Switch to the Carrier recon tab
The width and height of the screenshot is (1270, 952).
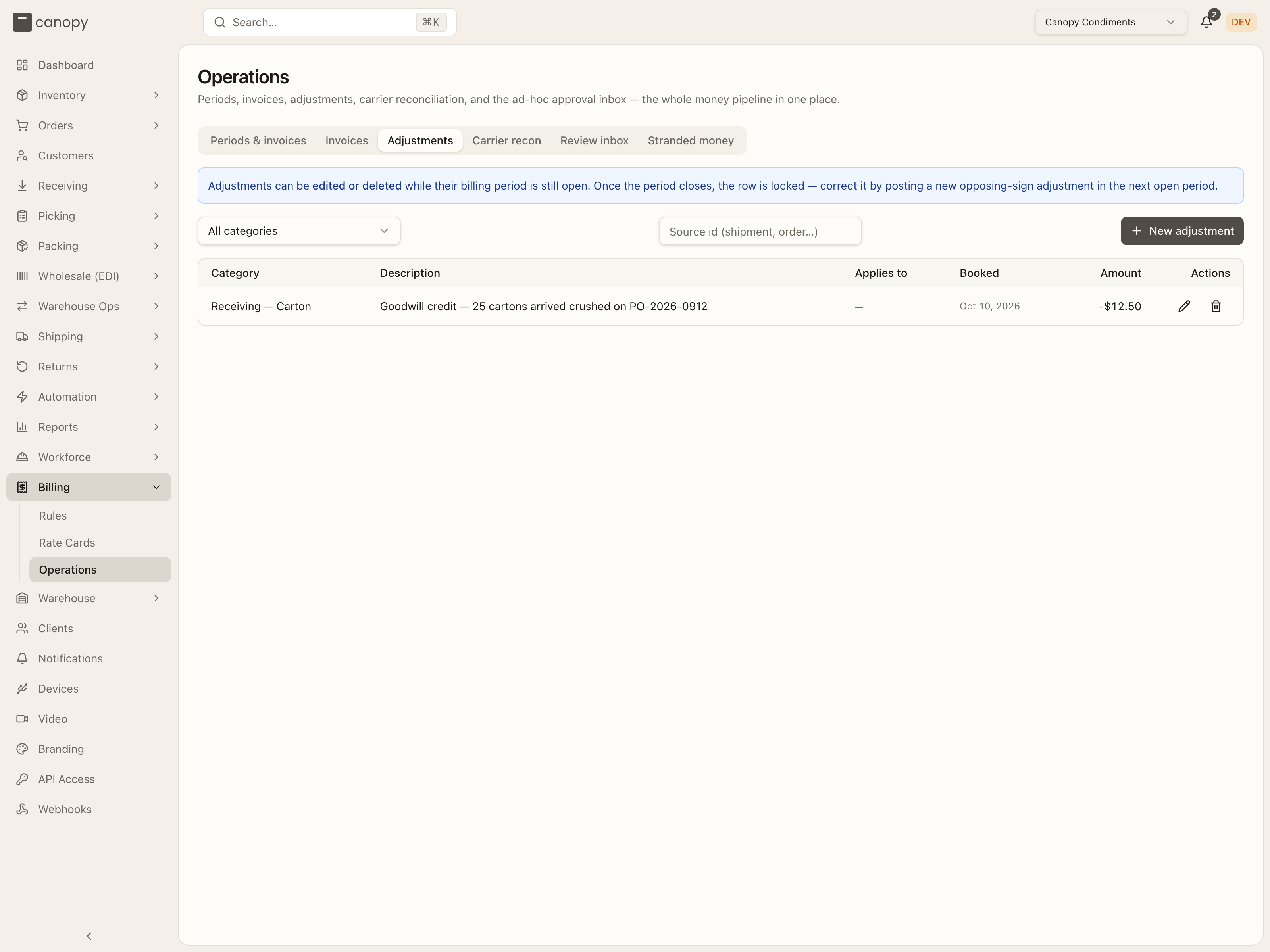click(x=506, y=140)
